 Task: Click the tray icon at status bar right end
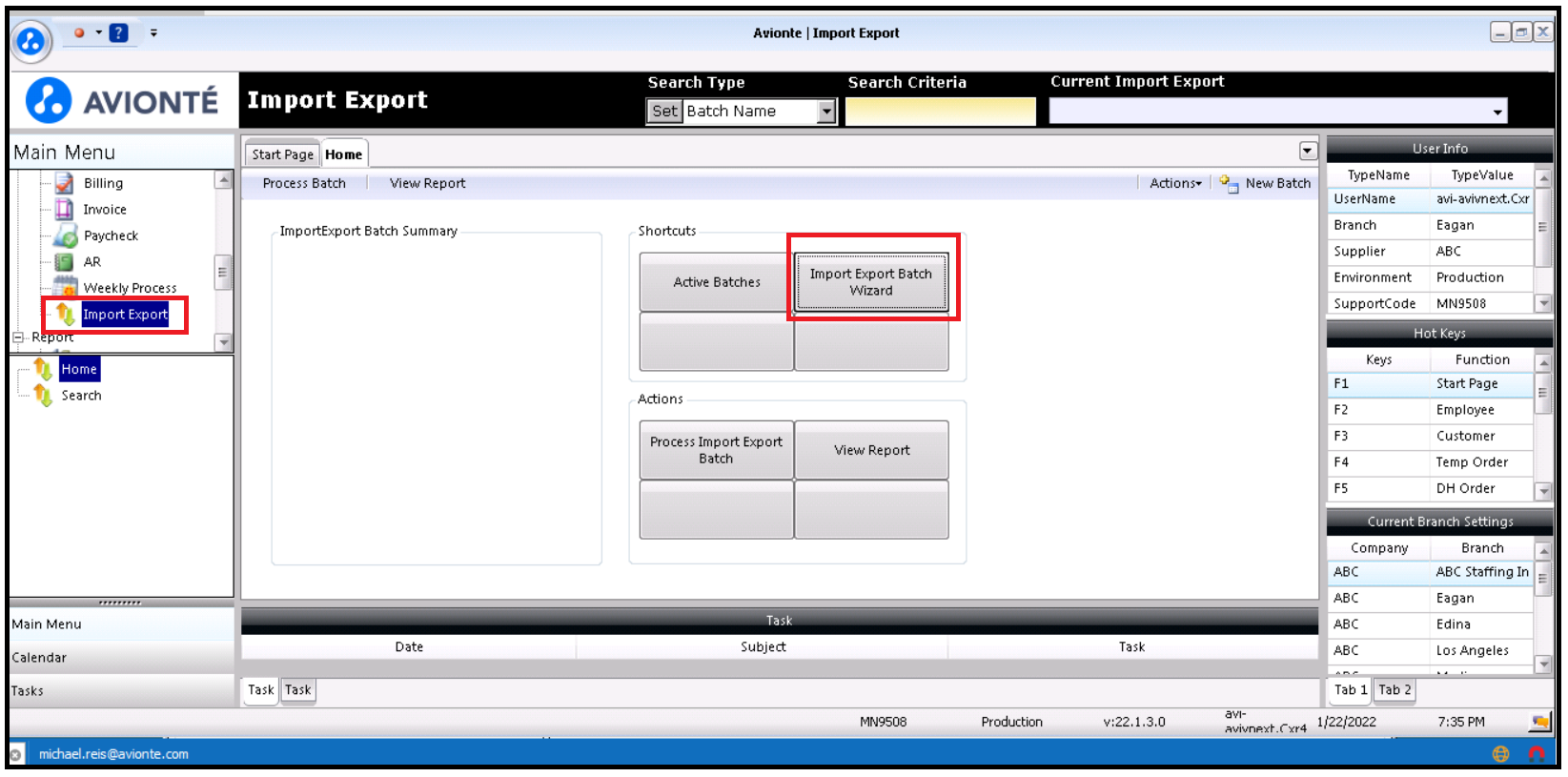(1540, 723)
